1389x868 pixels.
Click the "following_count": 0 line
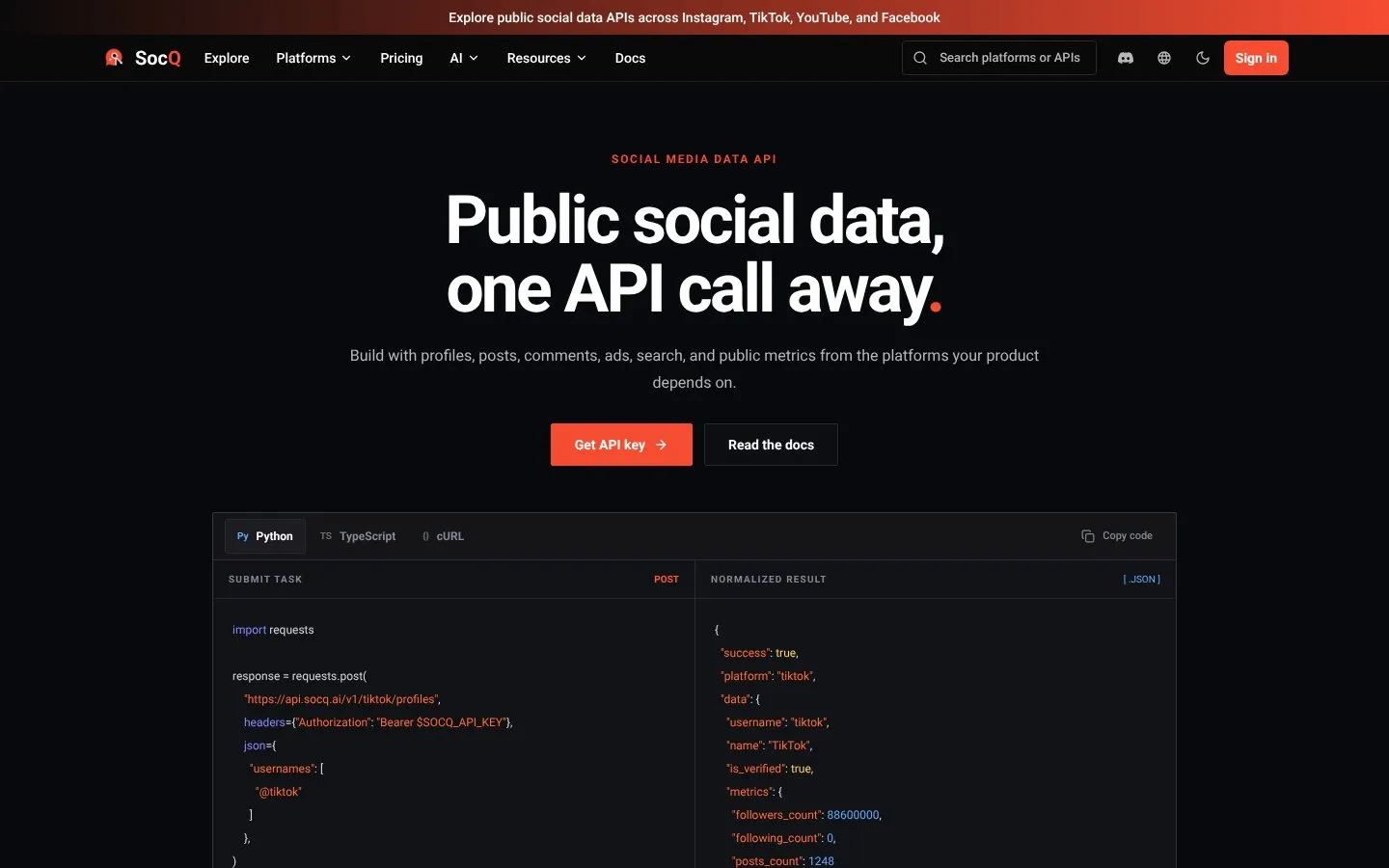point(784,838)
